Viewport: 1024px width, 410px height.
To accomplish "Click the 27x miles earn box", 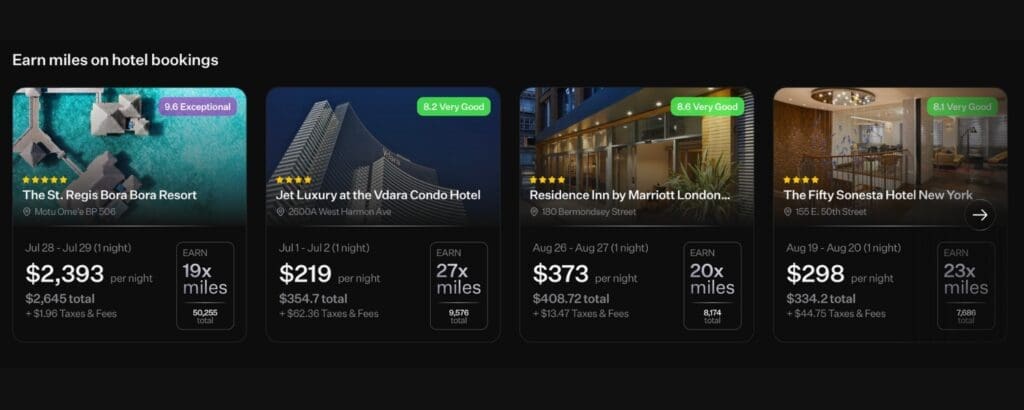I will tap(458, 286).
